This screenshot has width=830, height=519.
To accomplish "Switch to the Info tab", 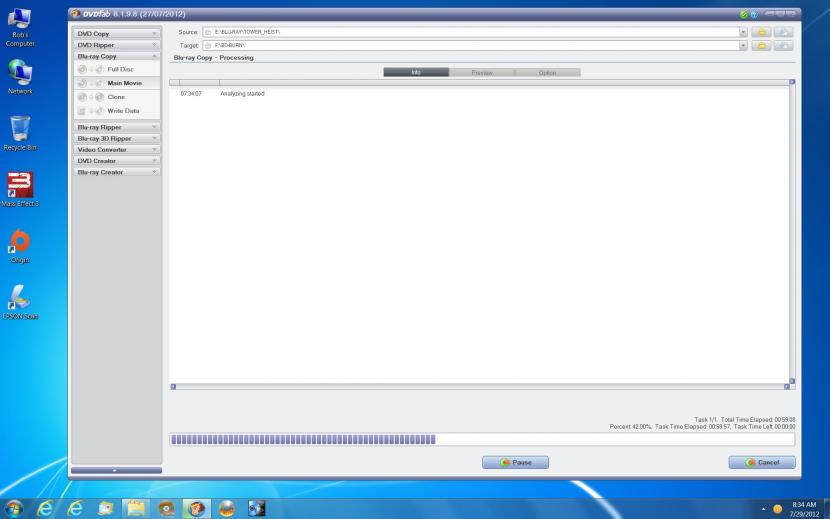I will [x=416, y=73].
